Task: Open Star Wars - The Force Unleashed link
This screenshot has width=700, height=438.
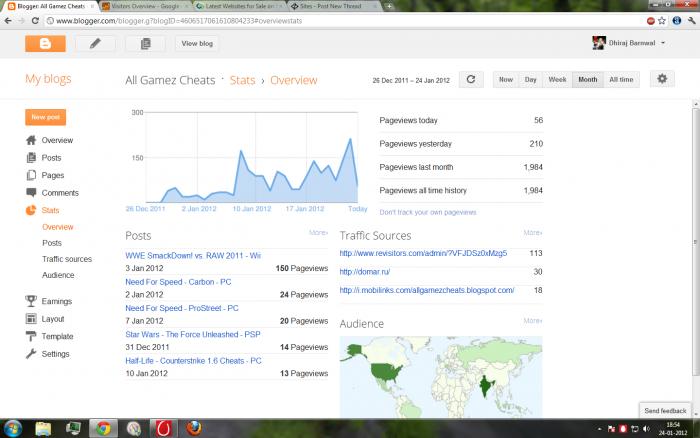Action: 193,334
